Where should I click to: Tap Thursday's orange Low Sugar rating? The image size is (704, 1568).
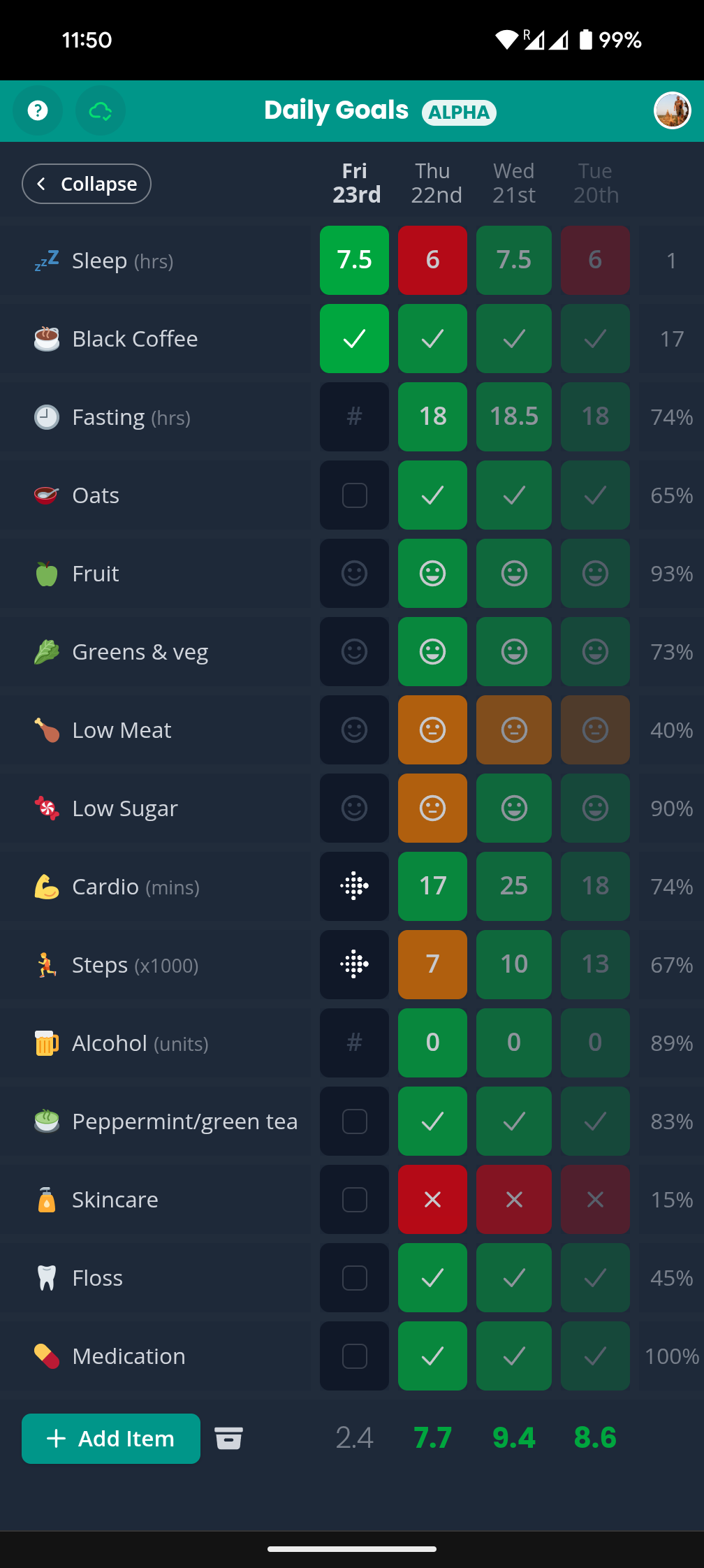pyautogui.click(x=432, y=808)
